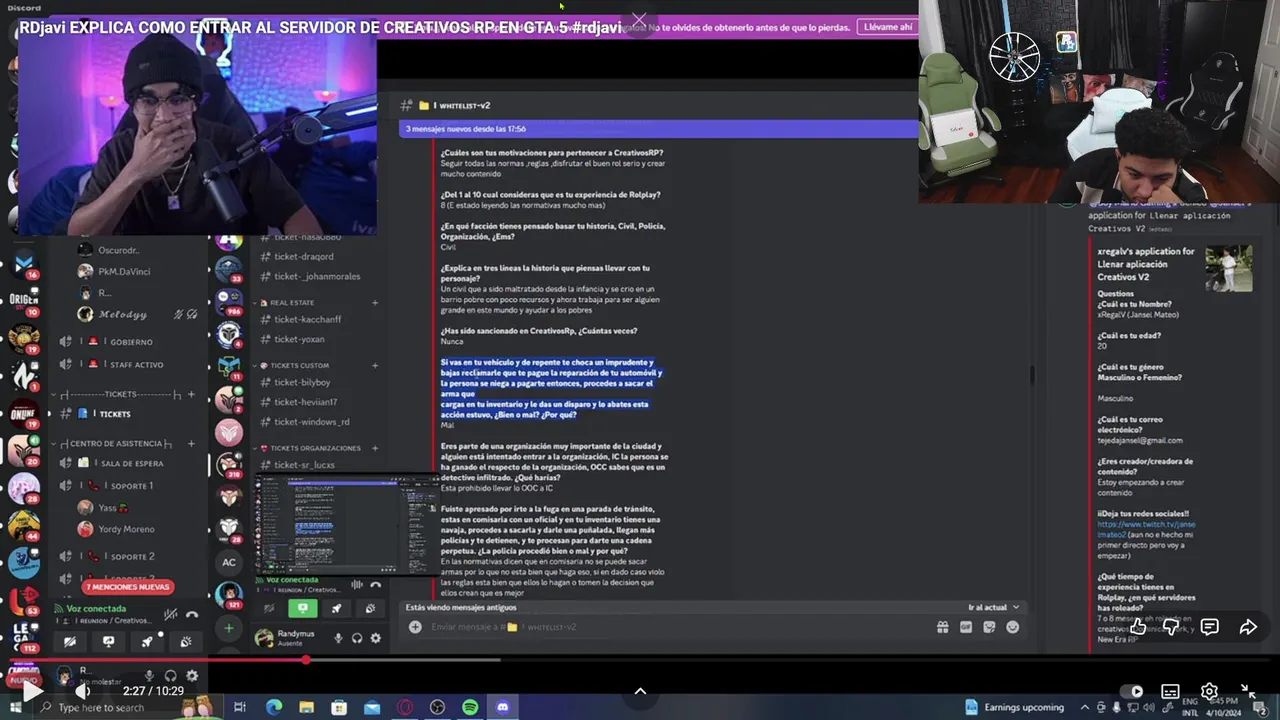Deafen Randymus headphones
The image size is (1280, 720).
click(x=357, y=638)
